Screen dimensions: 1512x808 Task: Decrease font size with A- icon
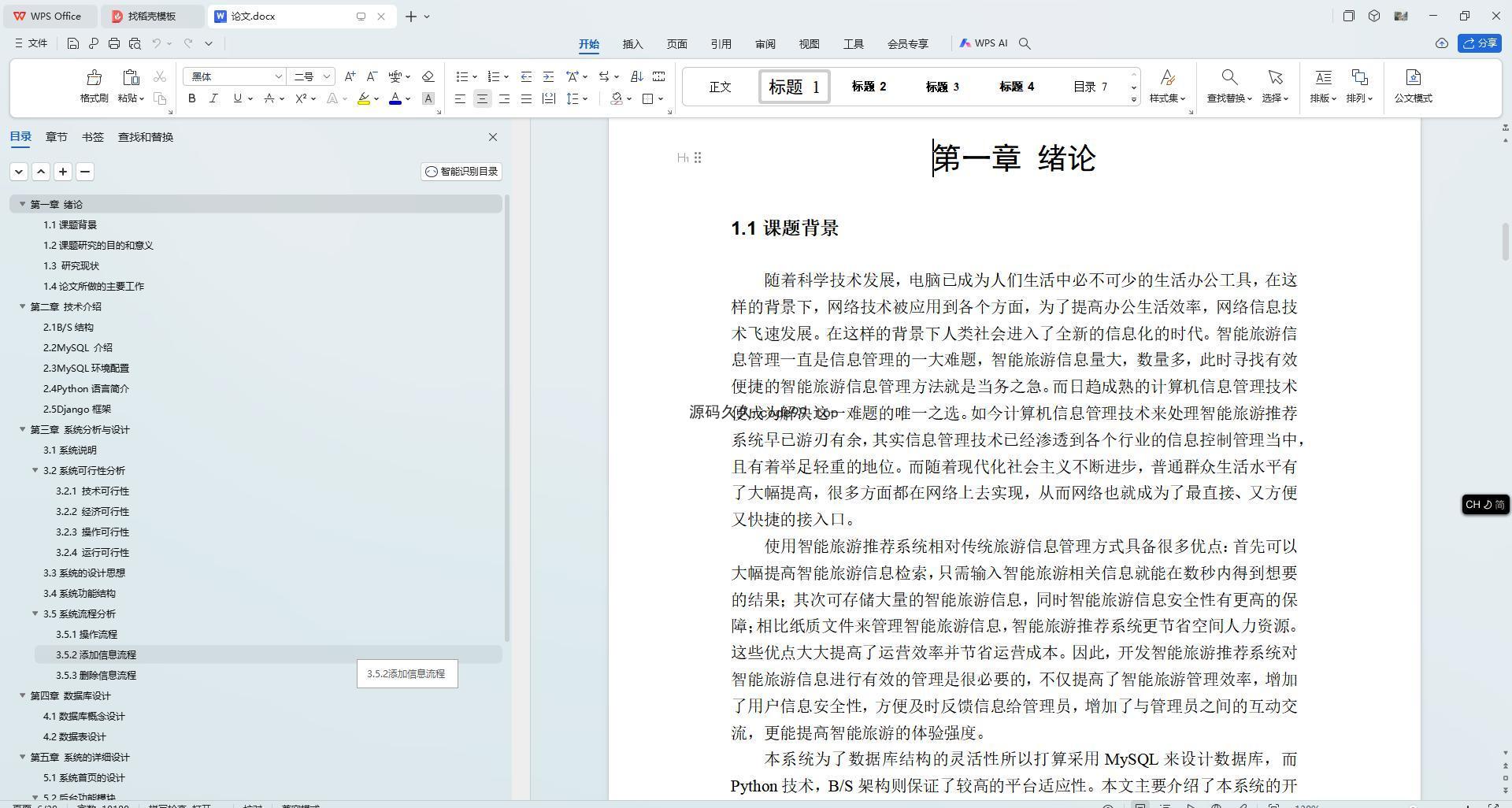pos(372,76)
